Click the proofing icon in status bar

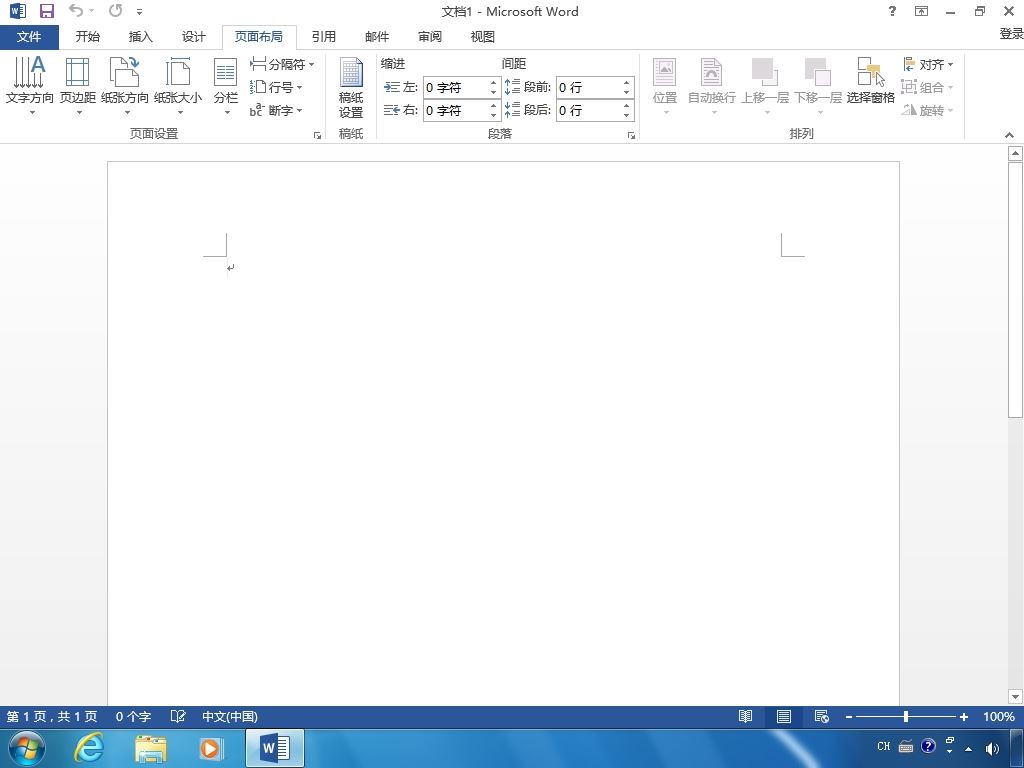click(178, 716)
